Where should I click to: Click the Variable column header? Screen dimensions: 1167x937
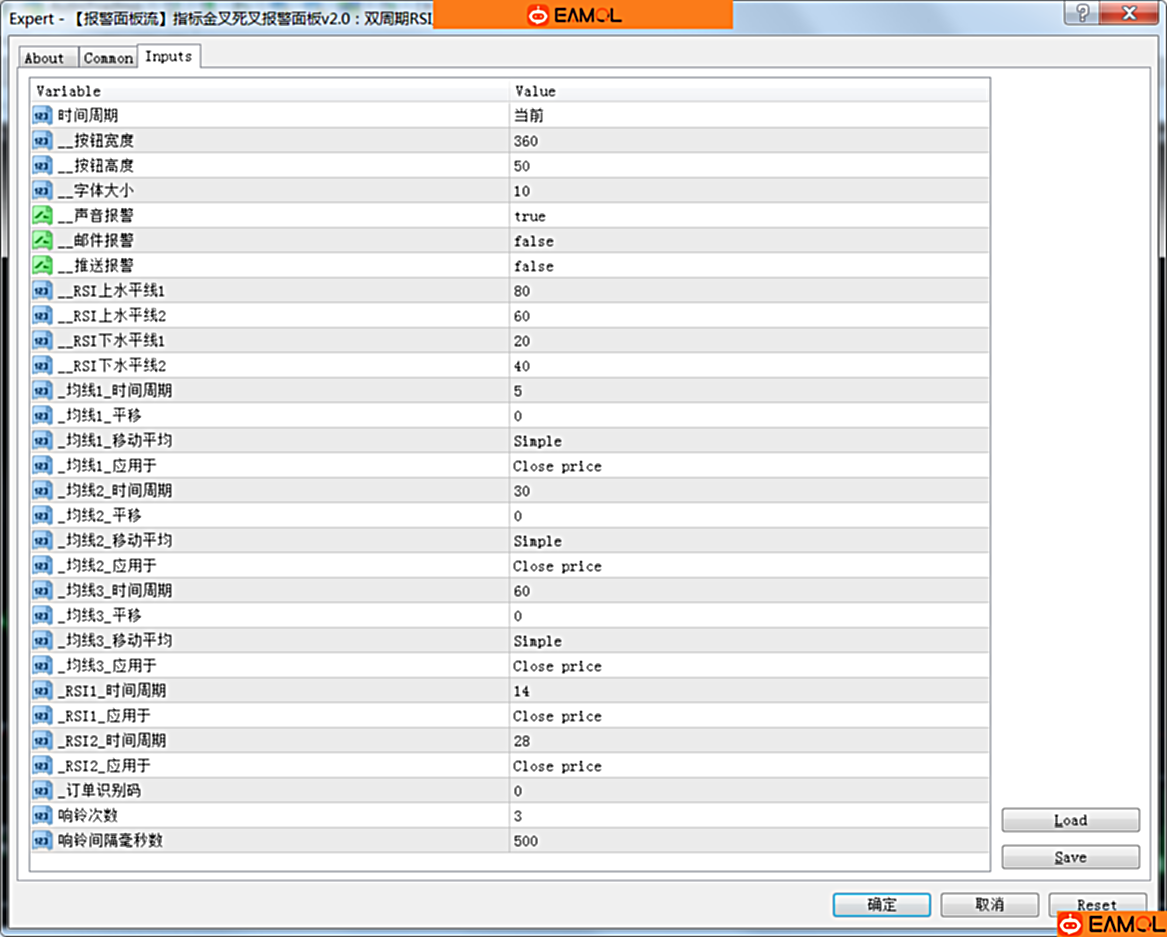[269, 91]
